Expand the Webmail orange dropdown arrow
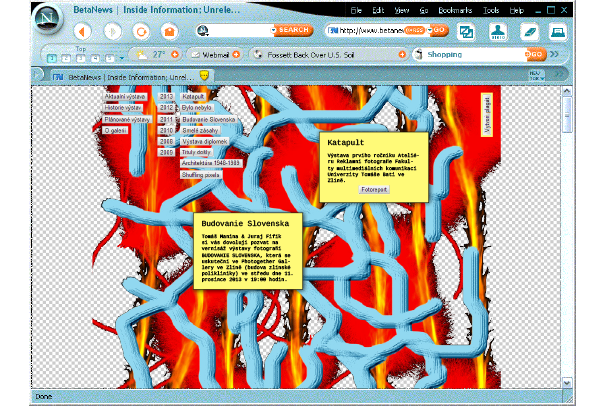The height and width of the screenshot is (406, 606). coord(235,54)
